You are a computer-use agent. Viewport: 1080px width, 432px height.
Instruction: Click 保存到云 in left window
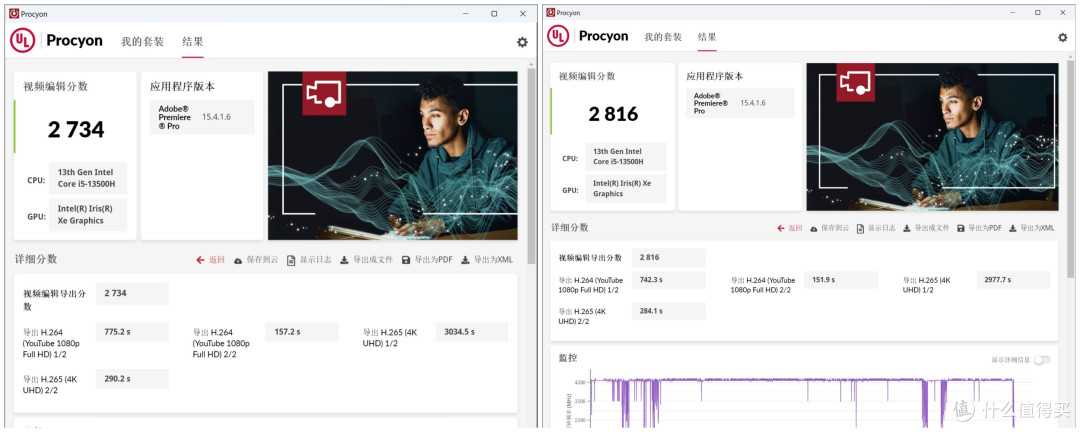click(x=256, y=260)
